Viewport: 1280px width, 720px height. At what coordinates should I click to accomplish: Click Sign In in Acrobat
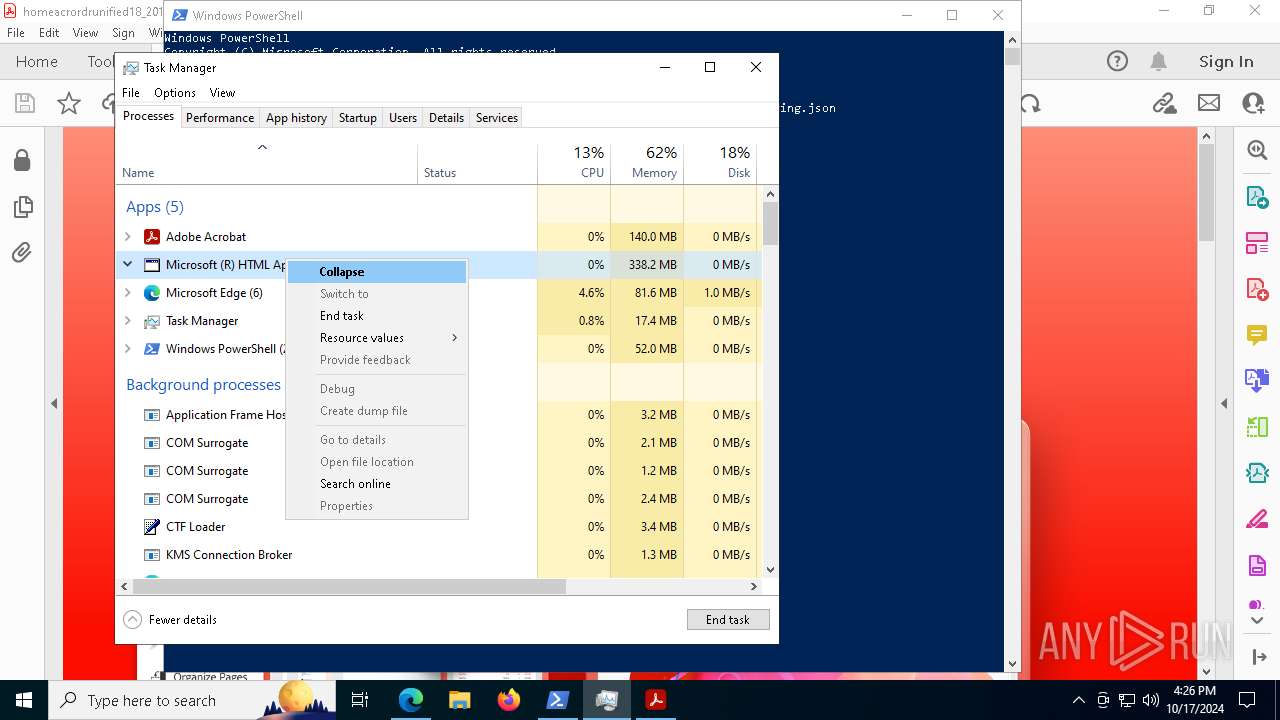click(1226, 62)
